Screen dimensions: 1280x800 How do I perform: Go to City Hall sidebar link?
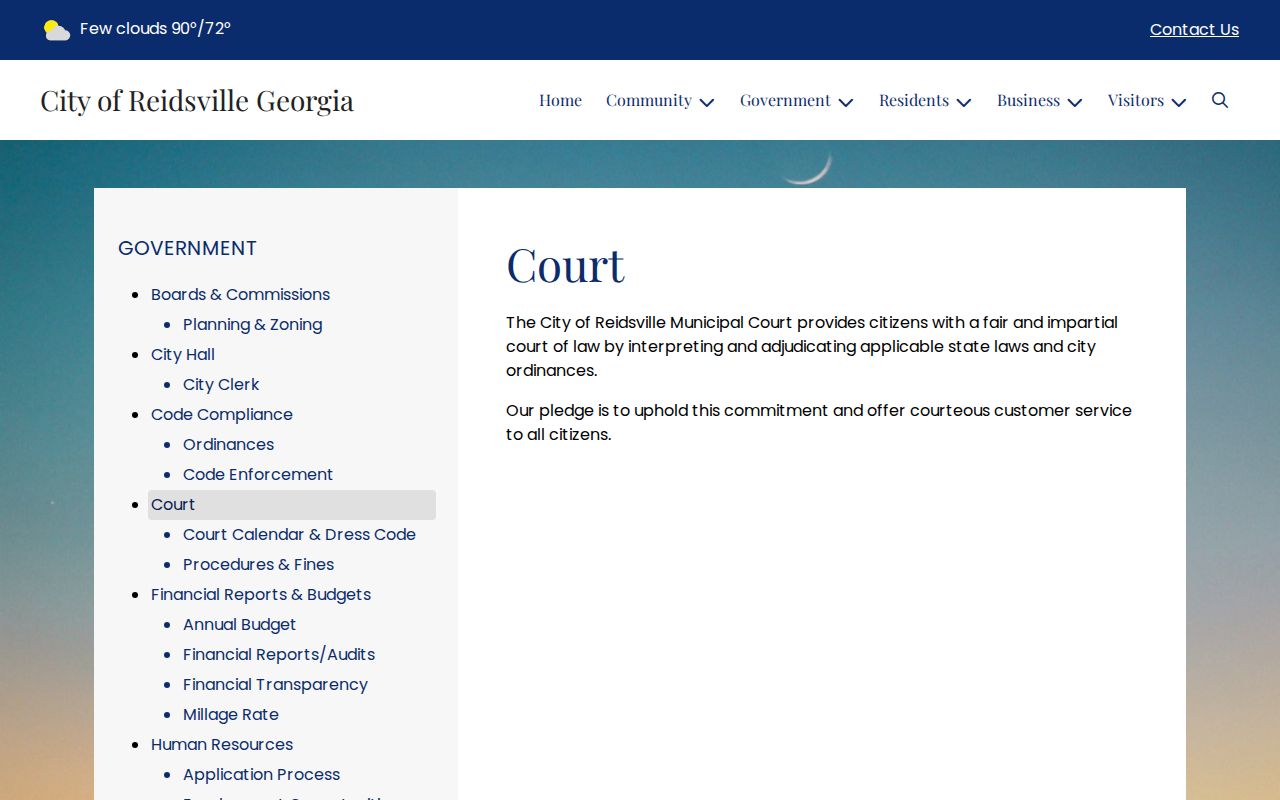(x=183, y=354)
